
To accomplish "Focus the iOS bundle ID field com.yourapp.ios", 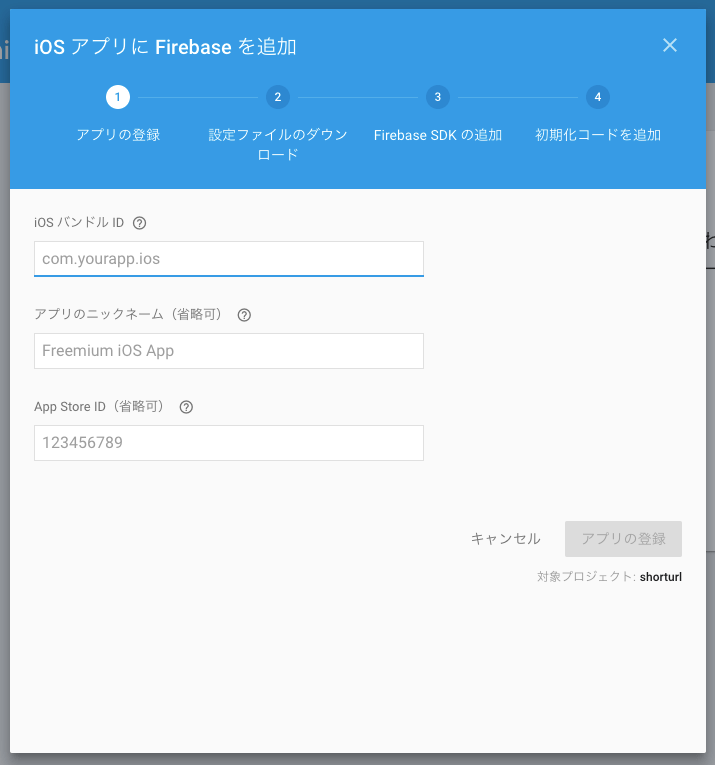I will 229,259.
